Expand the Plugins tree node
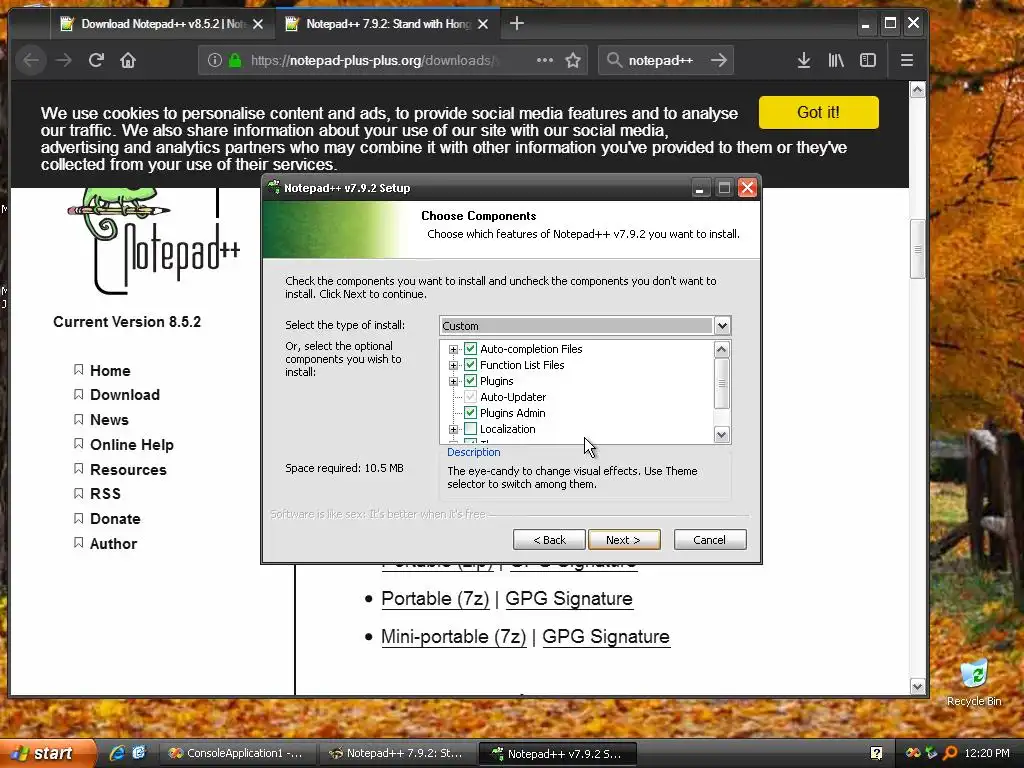 click(453, 381)
